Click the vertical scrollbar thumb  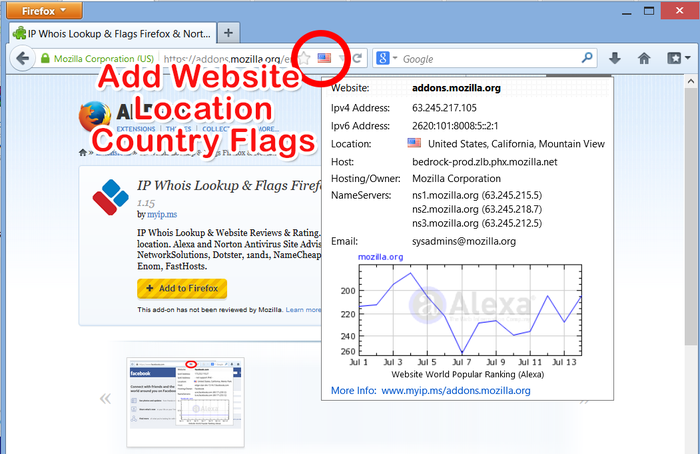pos(691,216)
